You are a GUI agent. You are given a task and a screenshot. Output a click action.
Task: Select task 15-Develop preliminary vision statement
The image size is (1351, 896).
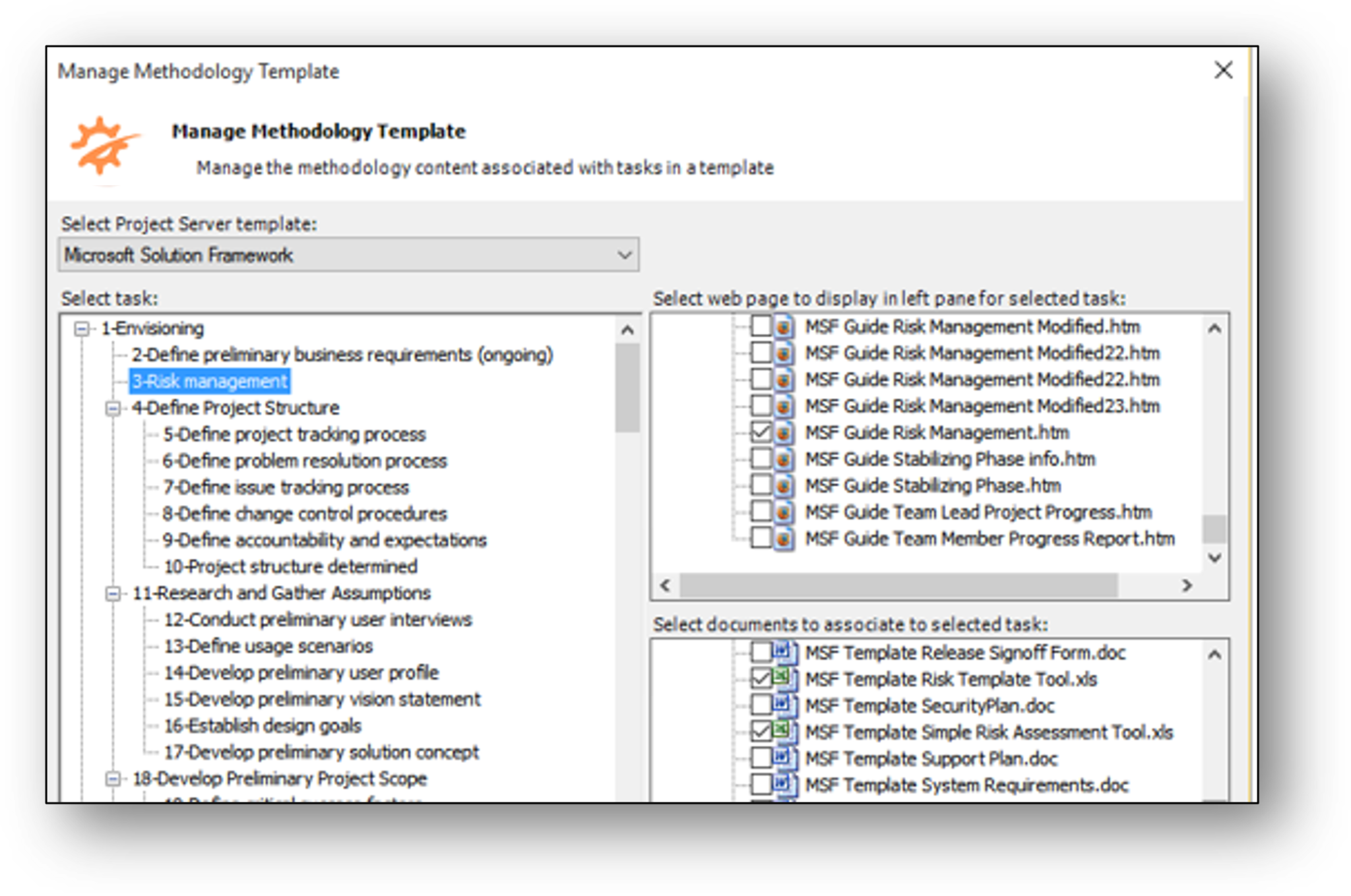click(x=323, y=699)
